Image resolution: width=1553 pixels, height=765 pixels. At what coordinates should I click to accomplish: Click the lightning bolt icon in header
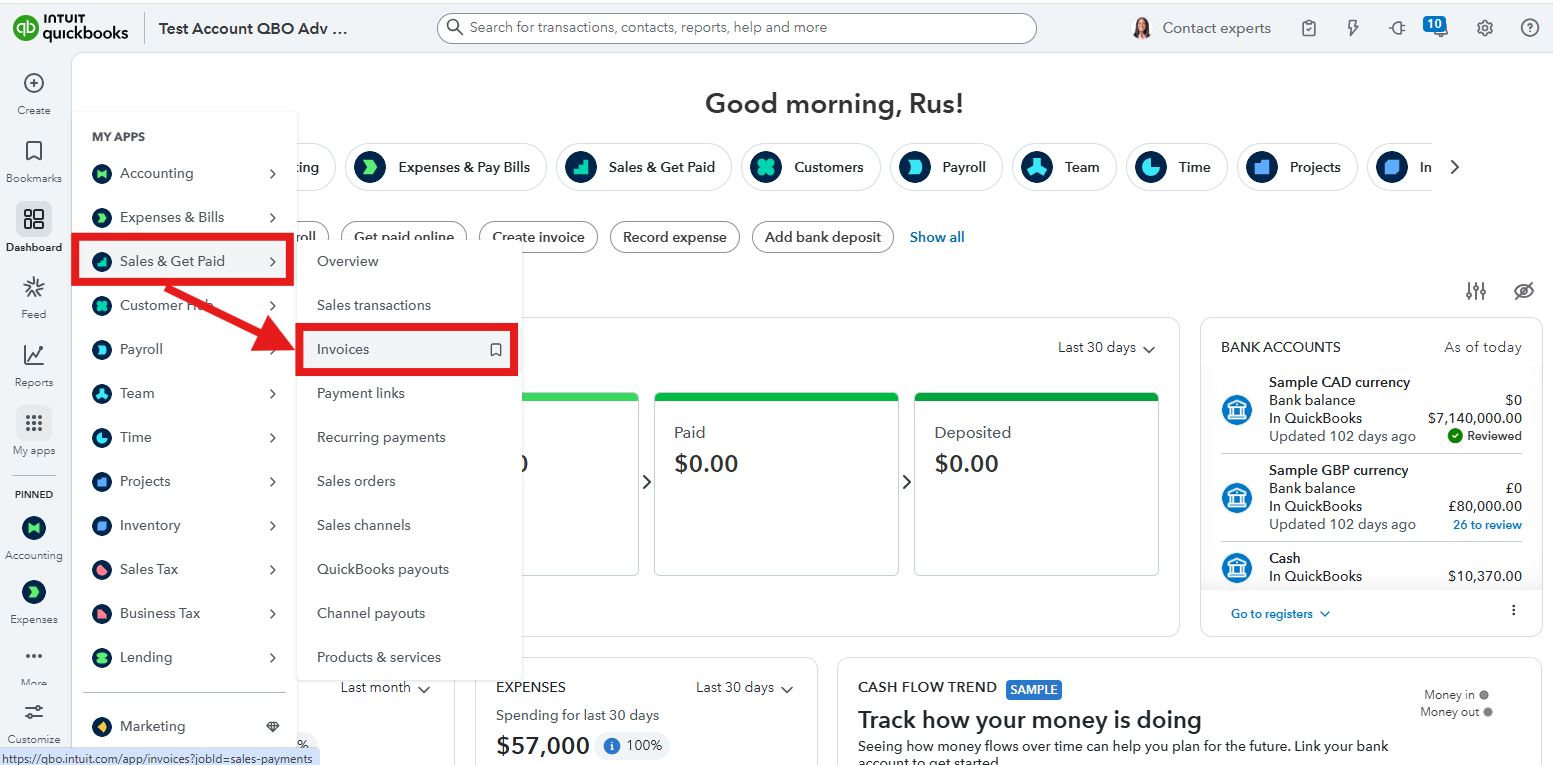click(x=1353, y=28)
